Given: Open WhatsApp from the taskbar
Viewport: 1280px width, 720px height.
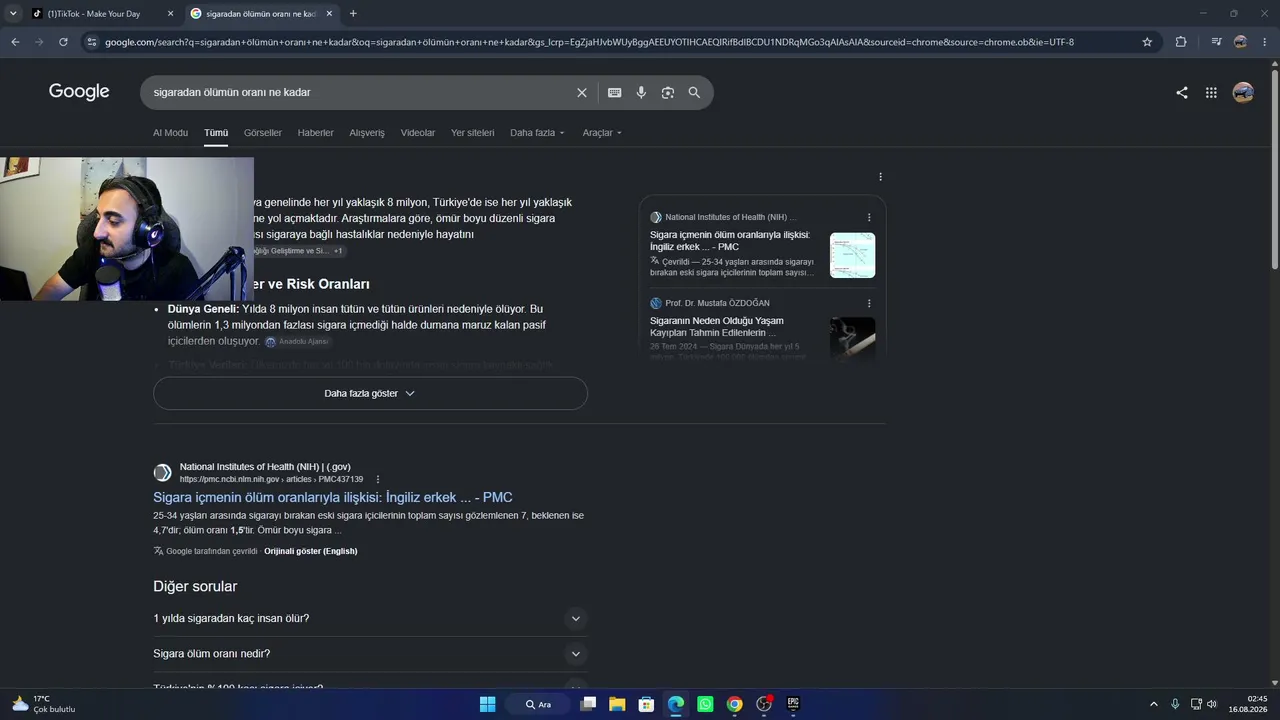Looking at the screenshot, I should [x=705, y=704].
